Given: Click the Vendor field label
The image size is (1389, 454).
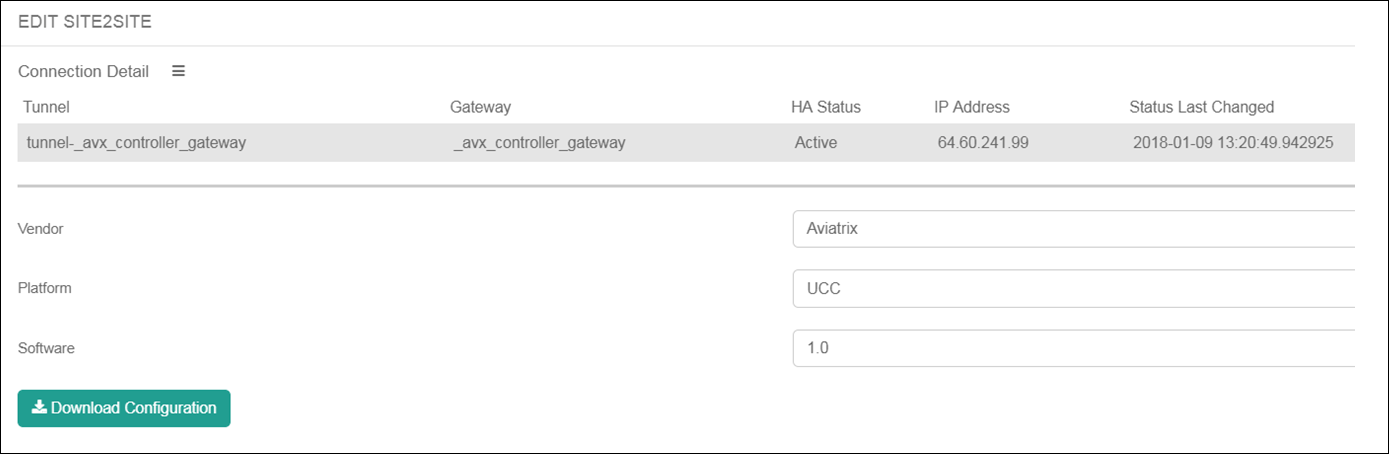Looking at the screenshot, I should click(x=41, y=229).
